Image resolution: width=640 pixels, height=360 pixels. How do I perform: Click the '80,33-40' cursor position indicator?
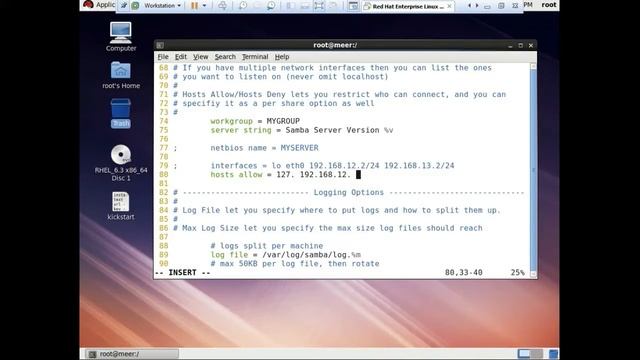tap(464, 273)
